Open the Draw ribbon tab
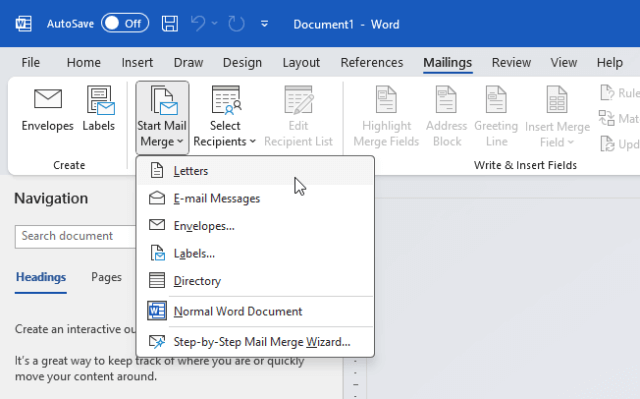 point(188,62)
